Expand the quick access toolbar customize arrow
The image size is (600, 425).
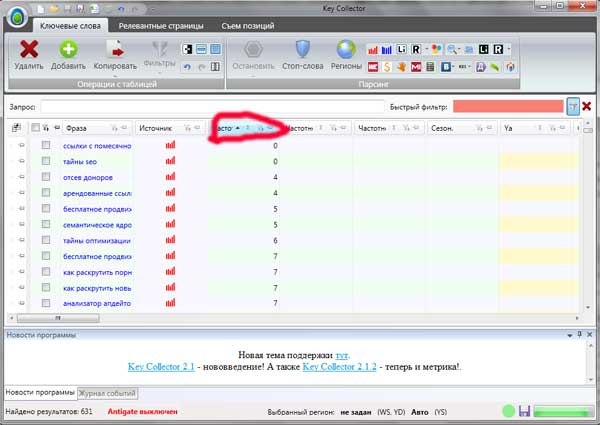pyautogui.click(x=152, y=9)
